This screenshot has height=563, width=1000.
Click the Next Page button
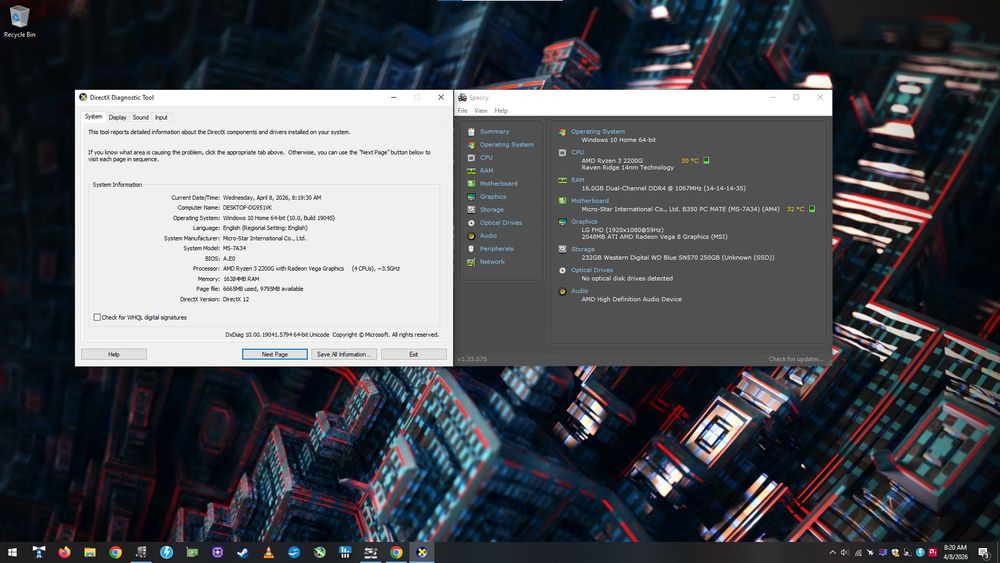point(275,354)
